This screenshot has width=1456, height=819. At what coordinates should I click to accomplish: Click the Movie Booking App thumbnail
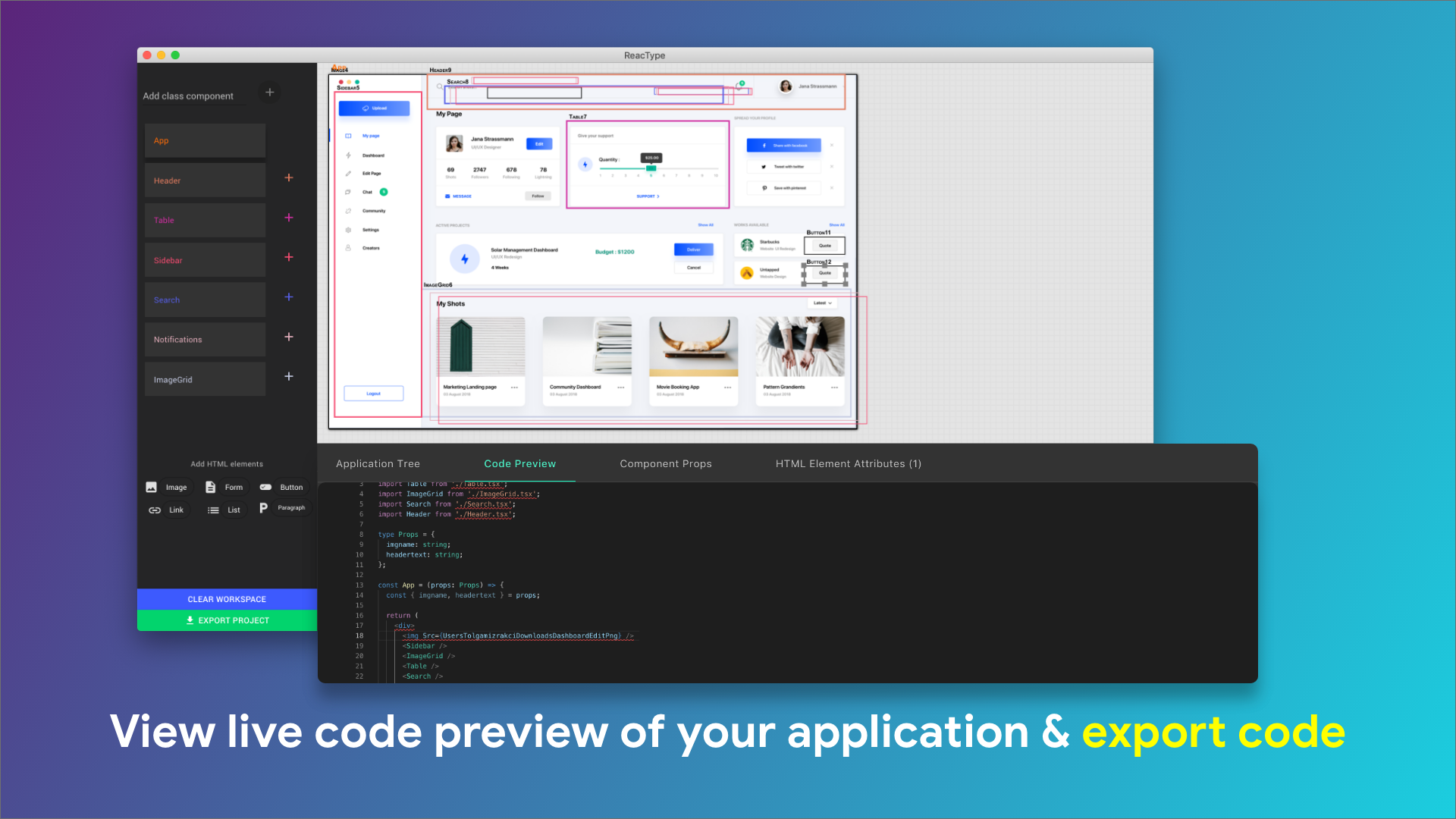[694, 347]
